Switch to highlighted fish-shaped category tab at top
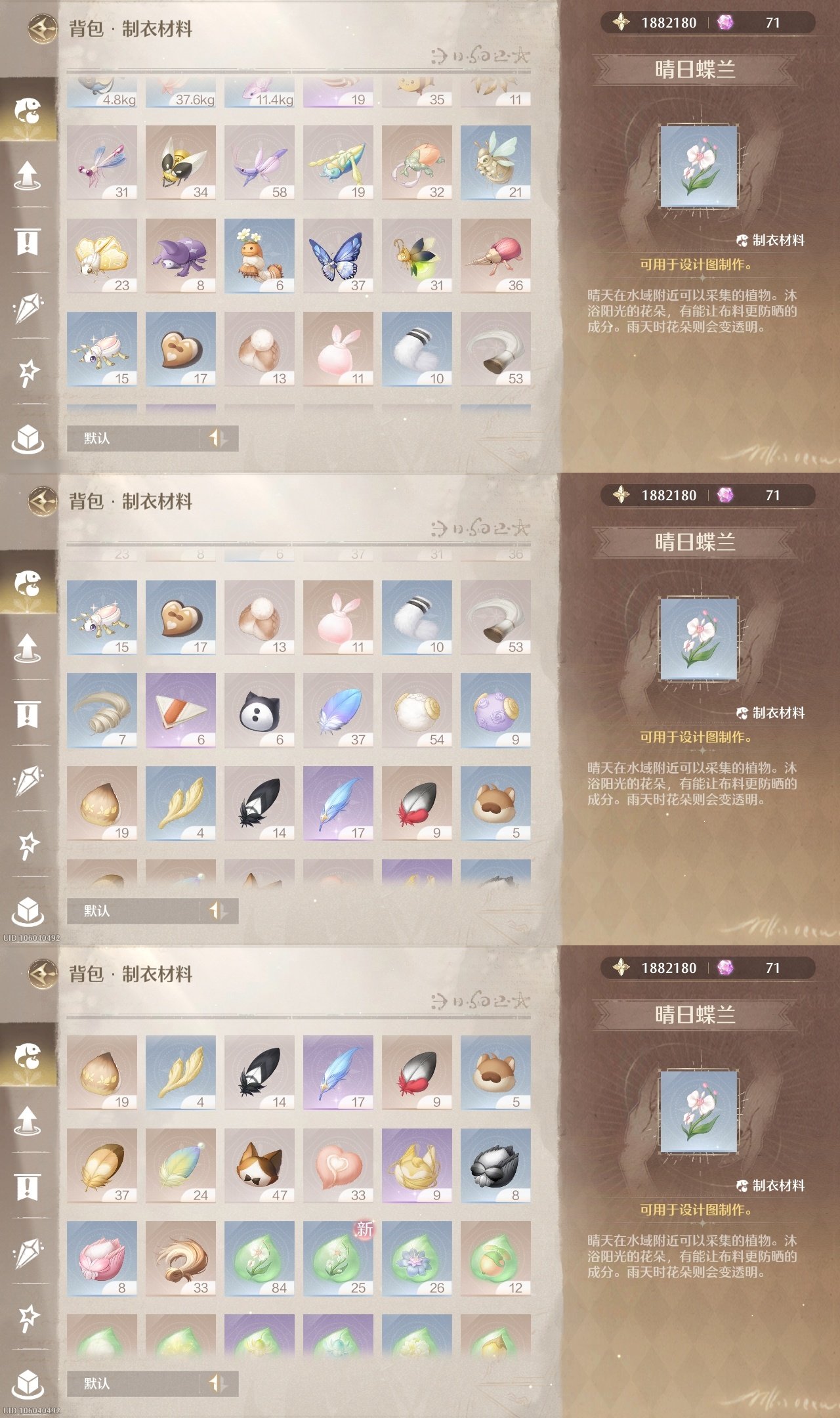Image resolution: width=840 pixels, height=1418 pixels. click(28, 110)
